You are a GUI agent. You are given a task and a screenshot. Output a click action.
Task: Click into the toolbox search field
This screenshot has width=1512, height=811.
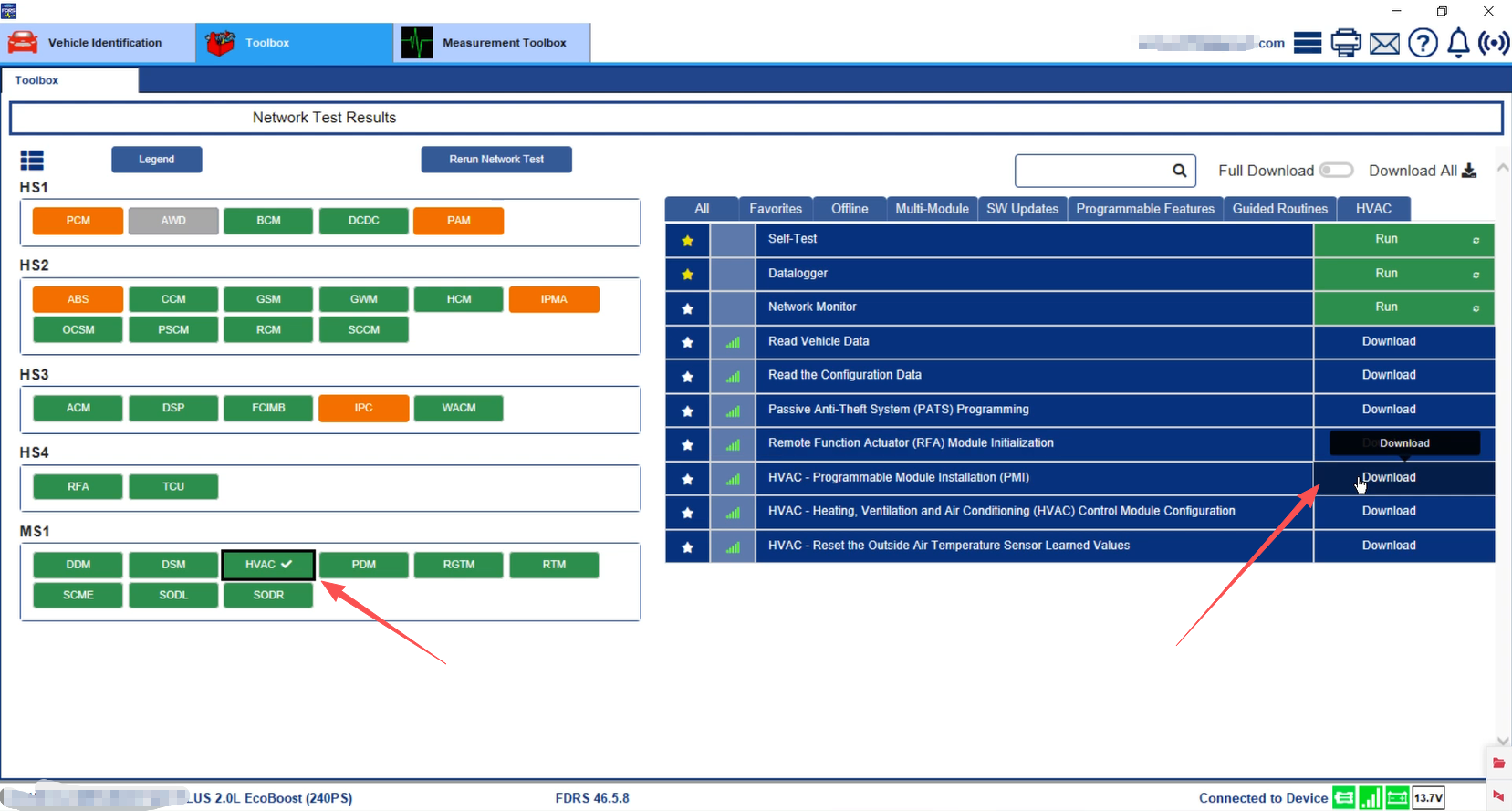[1094, 171]
